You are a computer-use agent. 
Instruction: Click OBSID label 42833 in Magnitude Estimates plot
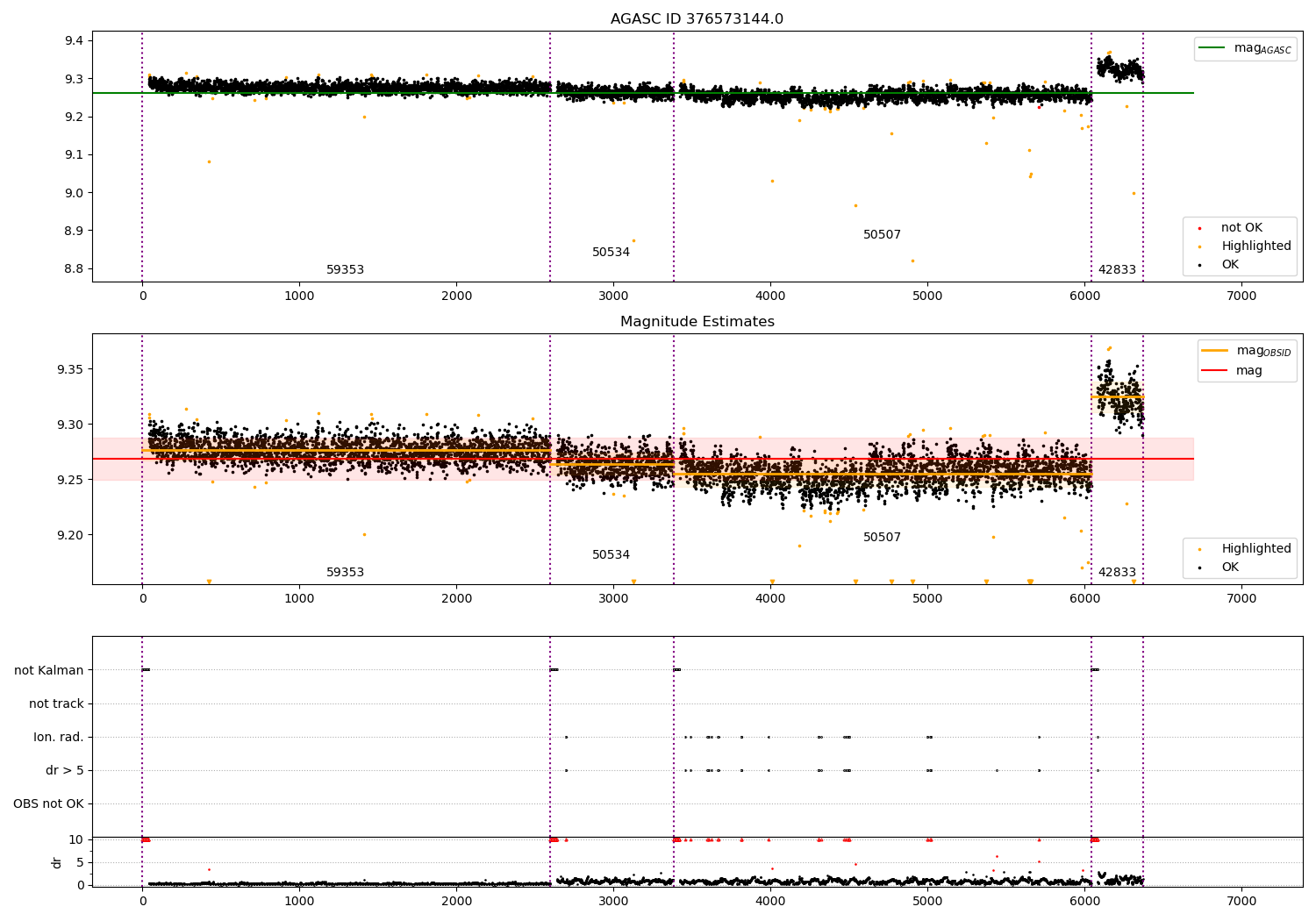click(1117, 573)
